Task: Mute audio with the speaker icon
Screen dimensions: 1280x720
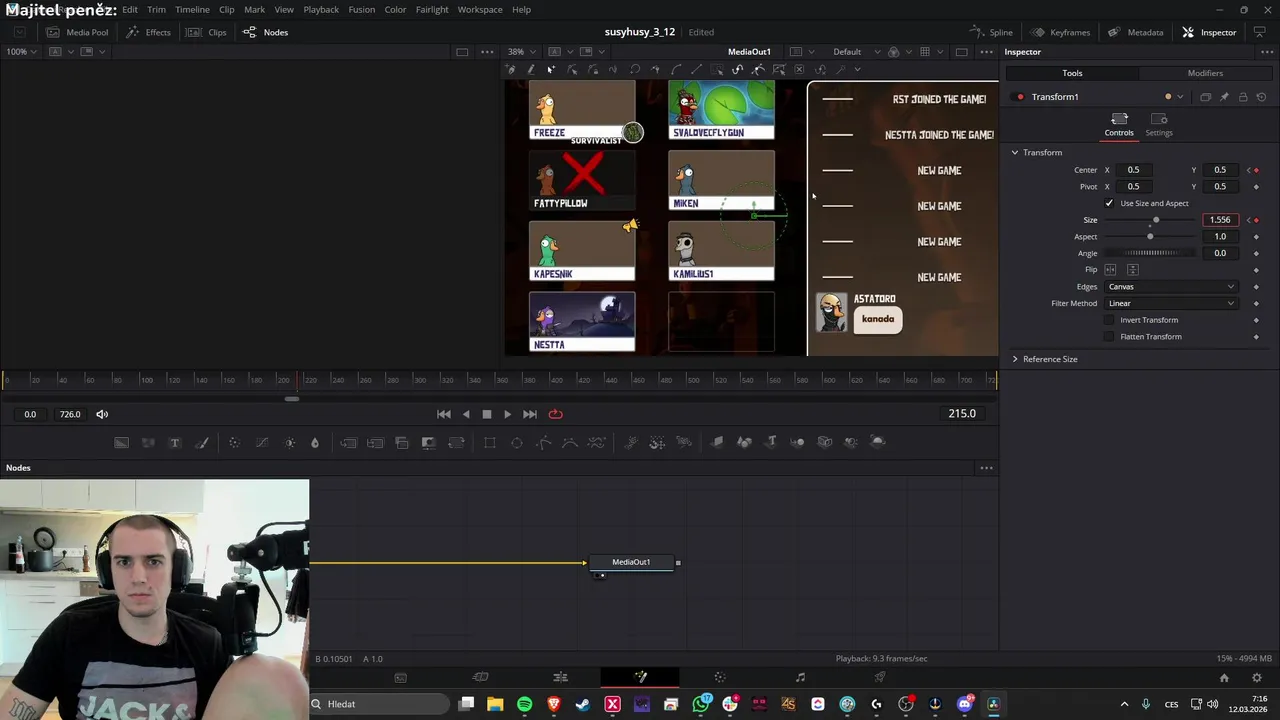Action: (102, 414)
